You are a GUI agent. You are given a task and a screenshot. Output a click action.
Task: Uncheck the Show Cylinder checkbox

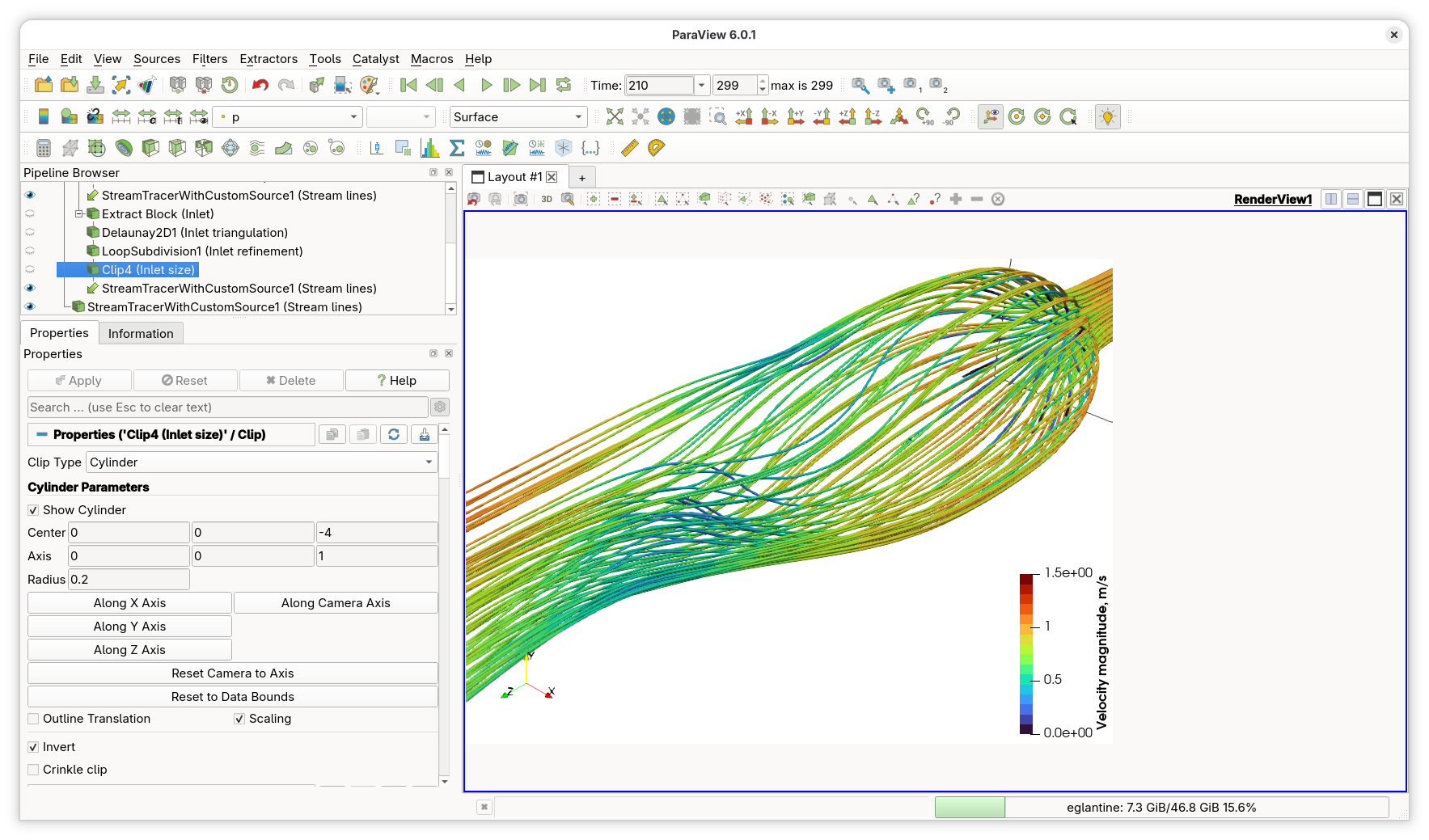33,510
